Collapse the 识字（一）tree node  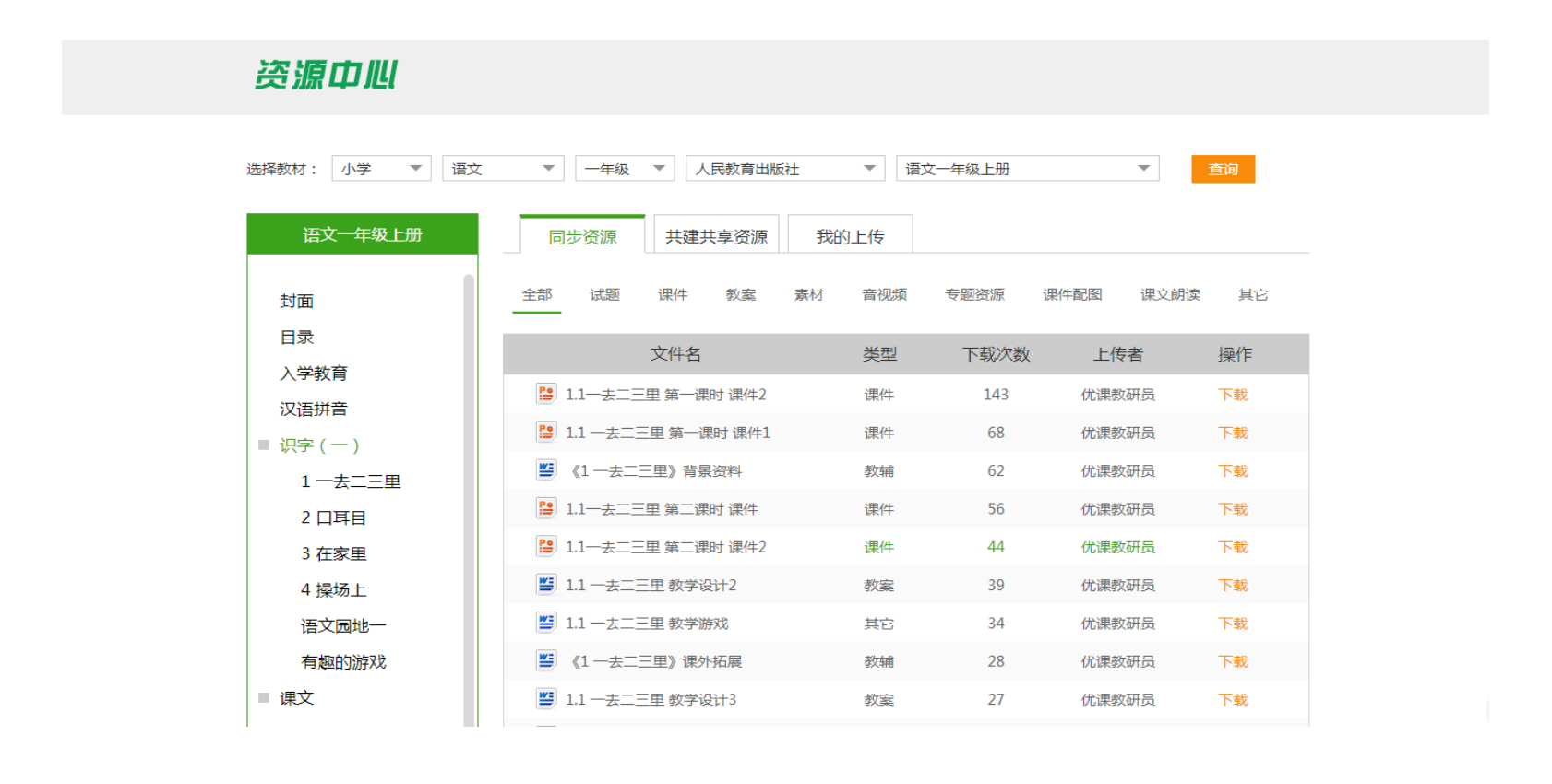[264, 445]
